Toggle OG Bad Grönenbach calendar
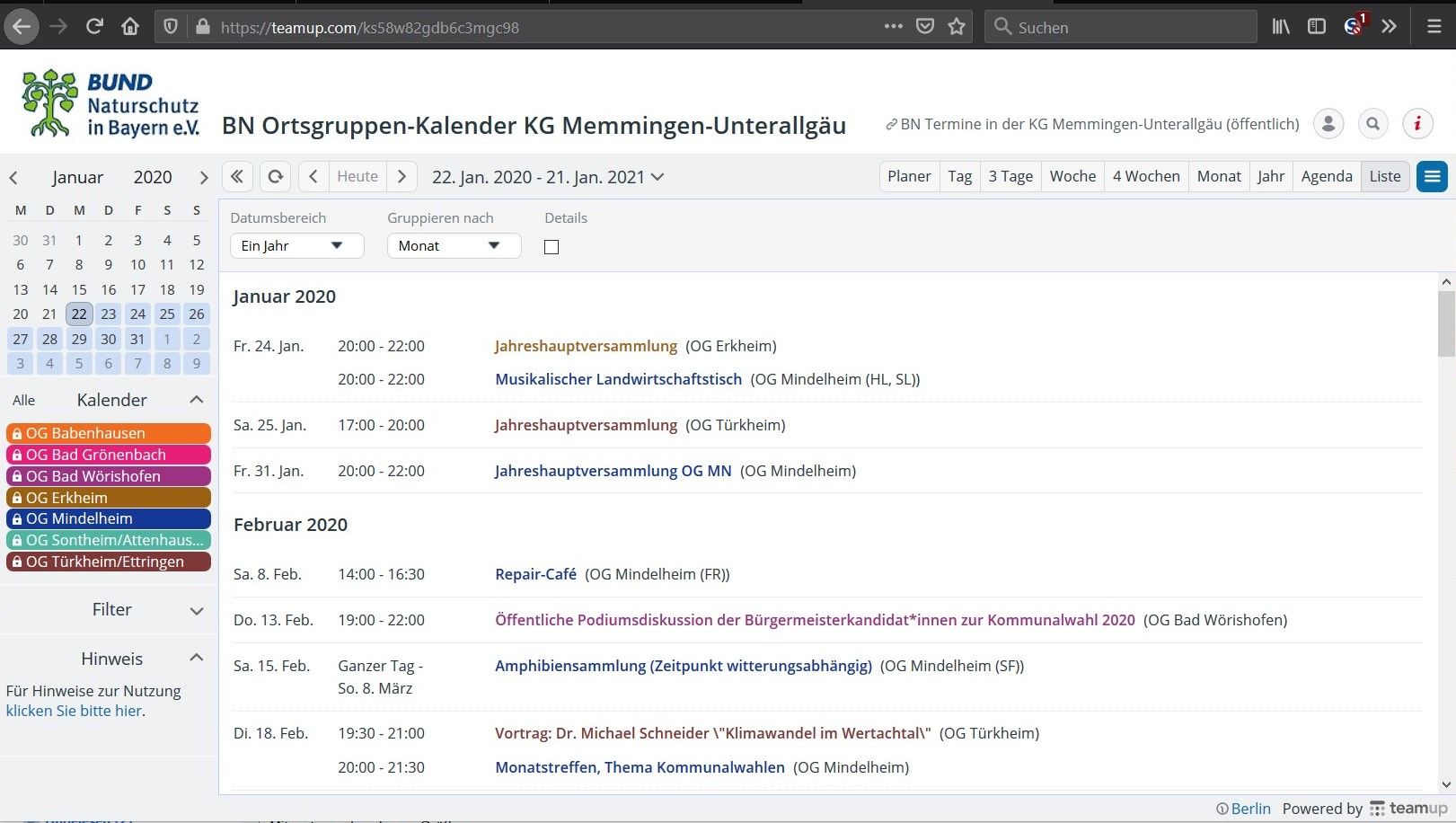1456x823 pixels. pyautogui.click(x=109, y=455)
